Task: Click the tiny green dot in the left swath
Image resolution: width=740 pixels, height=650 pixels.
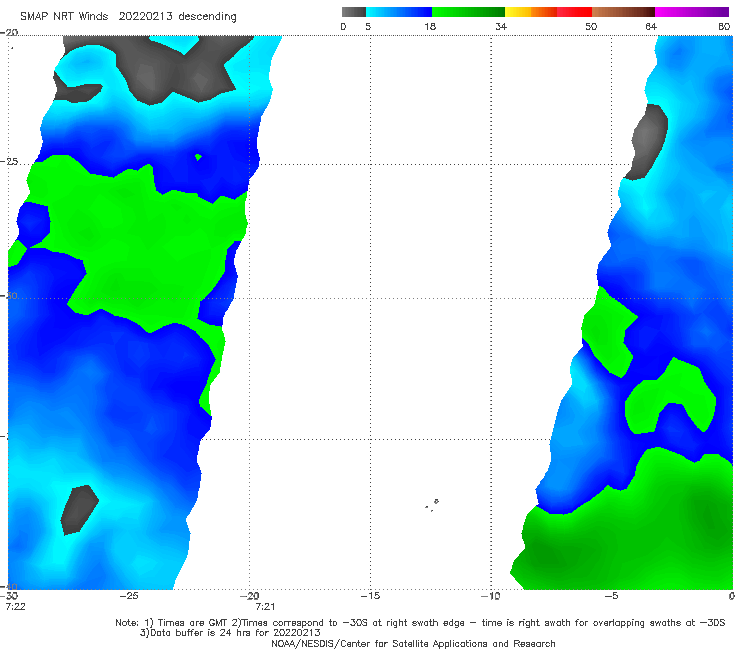Action: tap(199, 157)
